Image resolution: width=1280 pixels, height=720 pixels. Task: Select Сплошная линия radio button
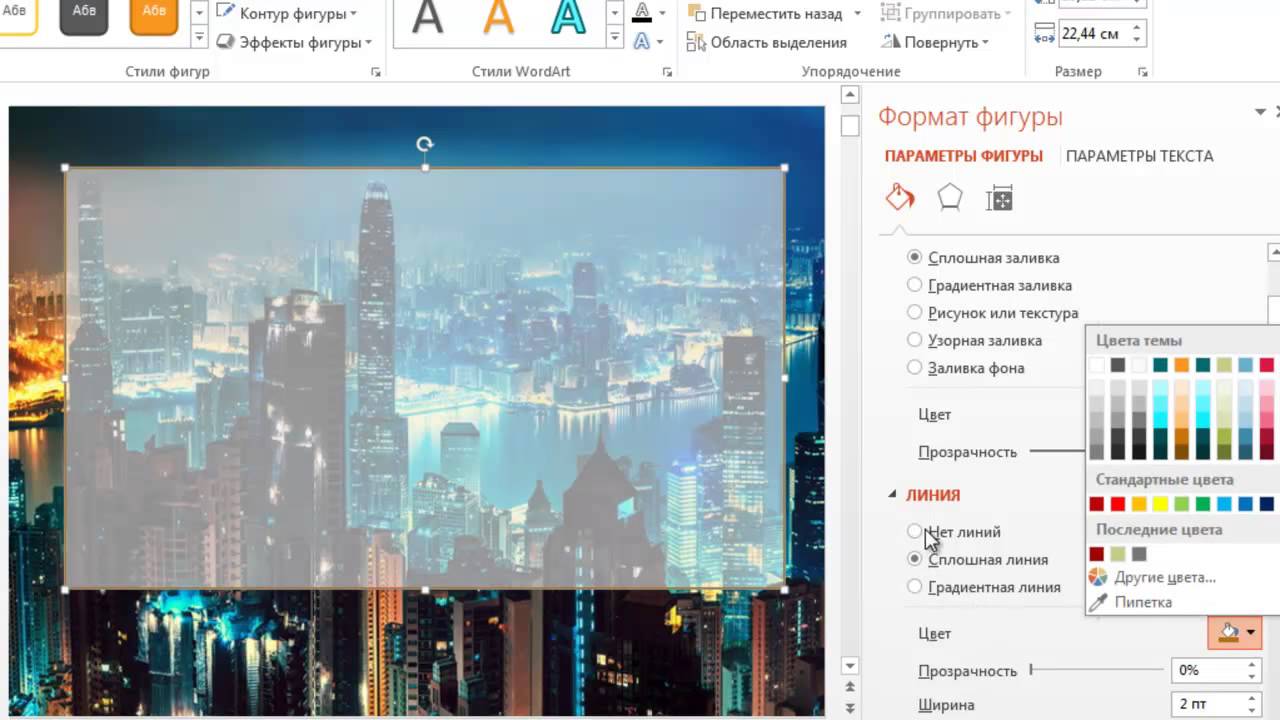coord(914,559)
